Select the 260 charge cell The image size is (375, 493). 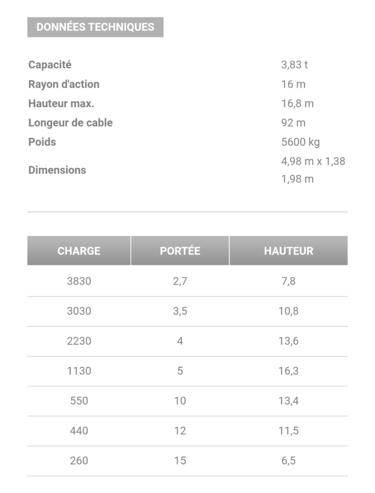79,461
